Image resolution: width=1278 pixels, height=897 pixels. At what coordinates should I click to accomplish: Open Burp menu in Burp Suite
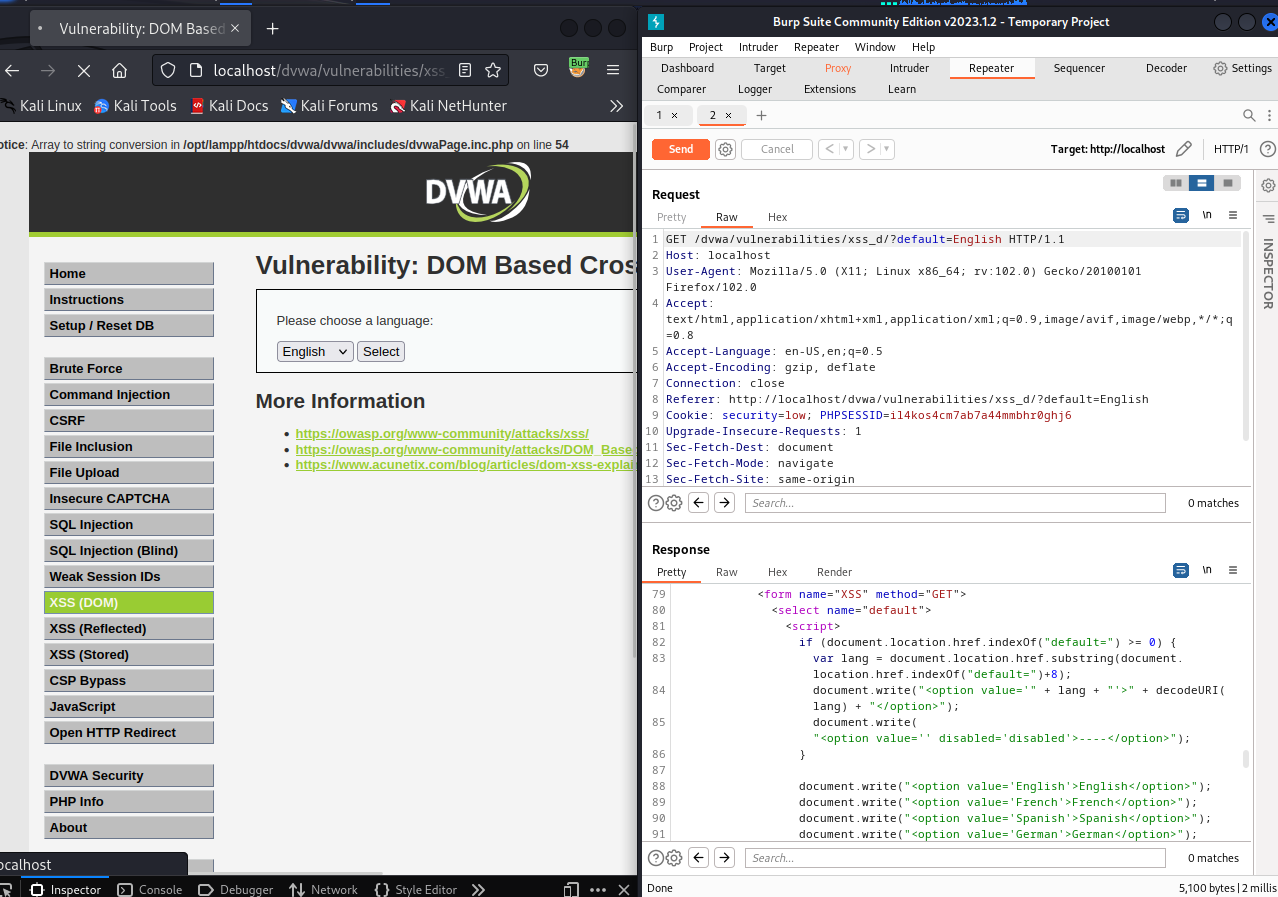coord(661,47)
